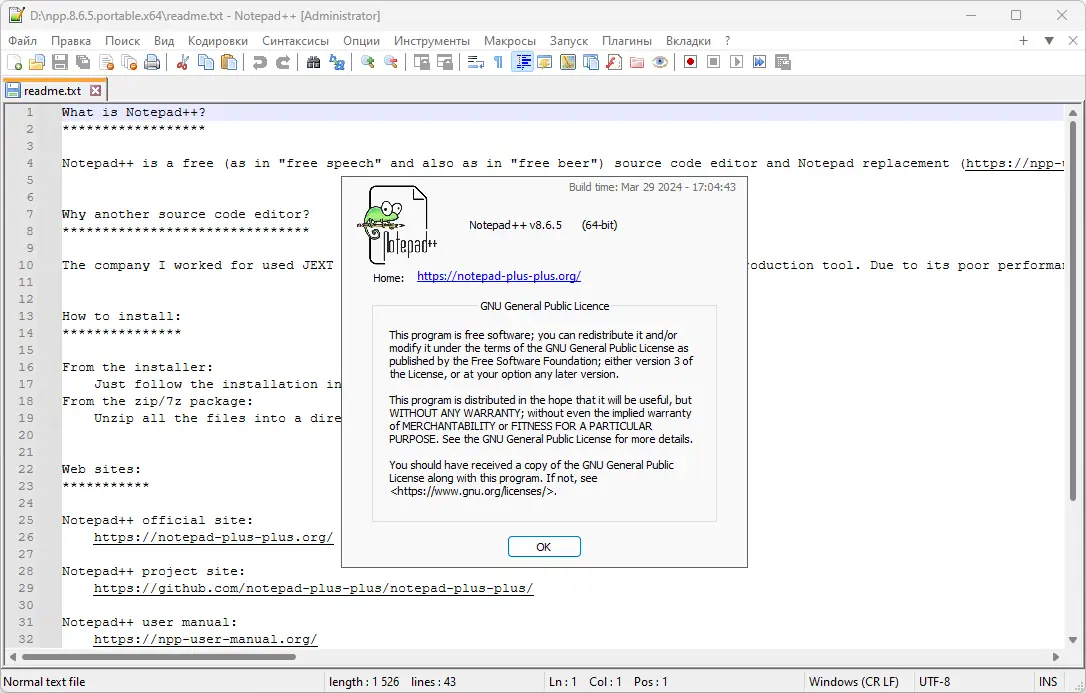Stop macro recording square button
The height and width of the screenshot is (693, 1086).
point(713,62)
